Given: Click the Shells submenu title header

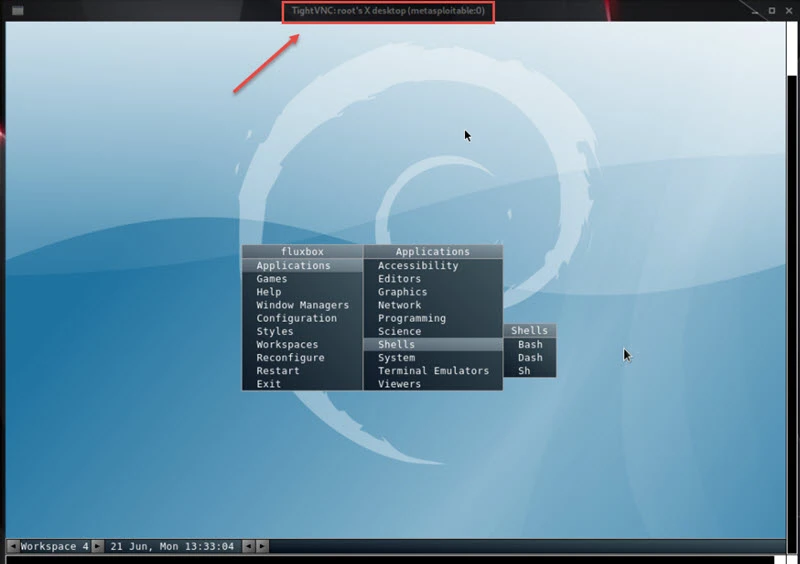Looking at the screenshot, I should point(530,331).
